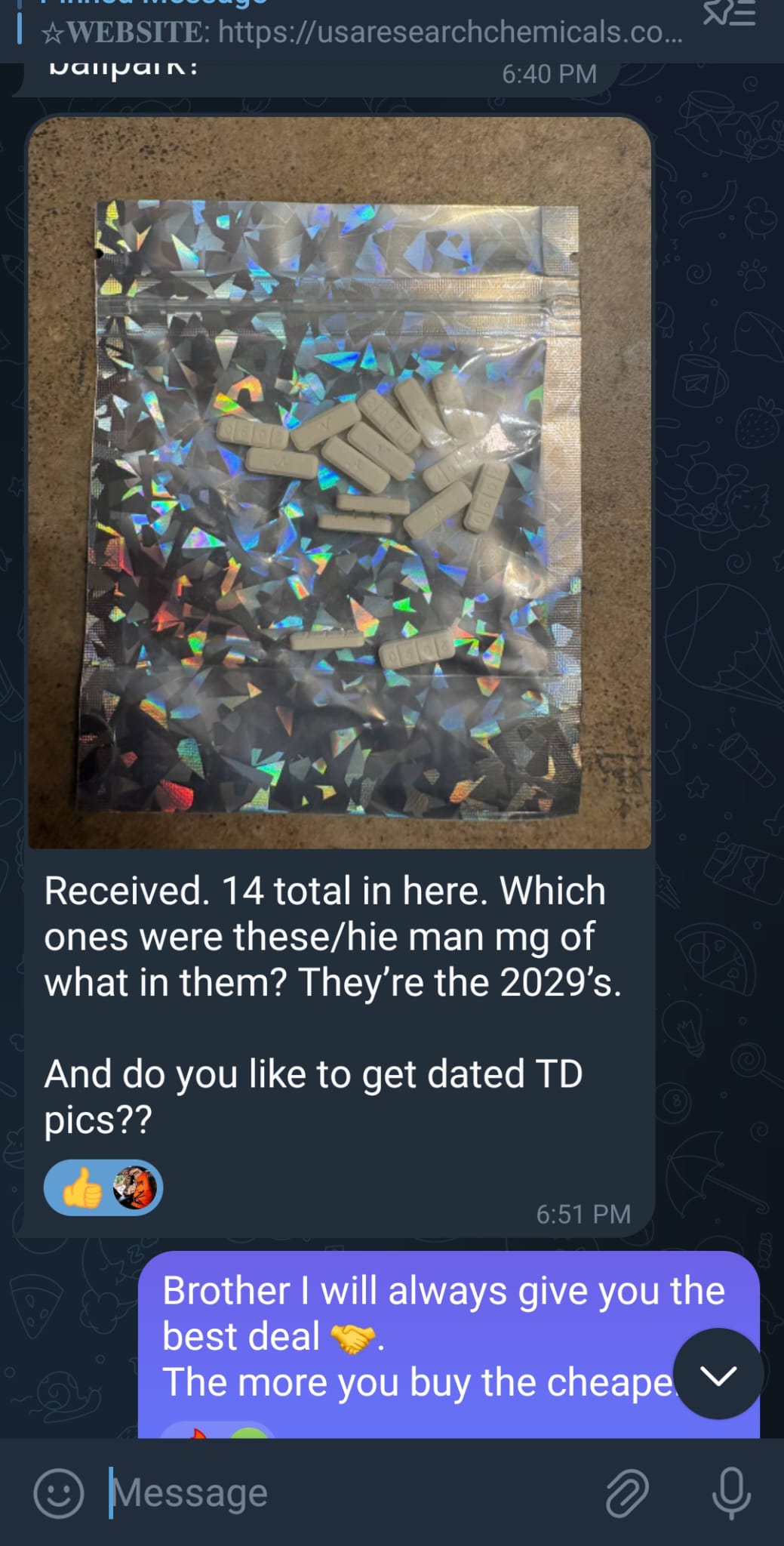This screenshot has width=784, height=1546.
Task: Tap the "dated TD pics??" message line
Action: 313,1096
